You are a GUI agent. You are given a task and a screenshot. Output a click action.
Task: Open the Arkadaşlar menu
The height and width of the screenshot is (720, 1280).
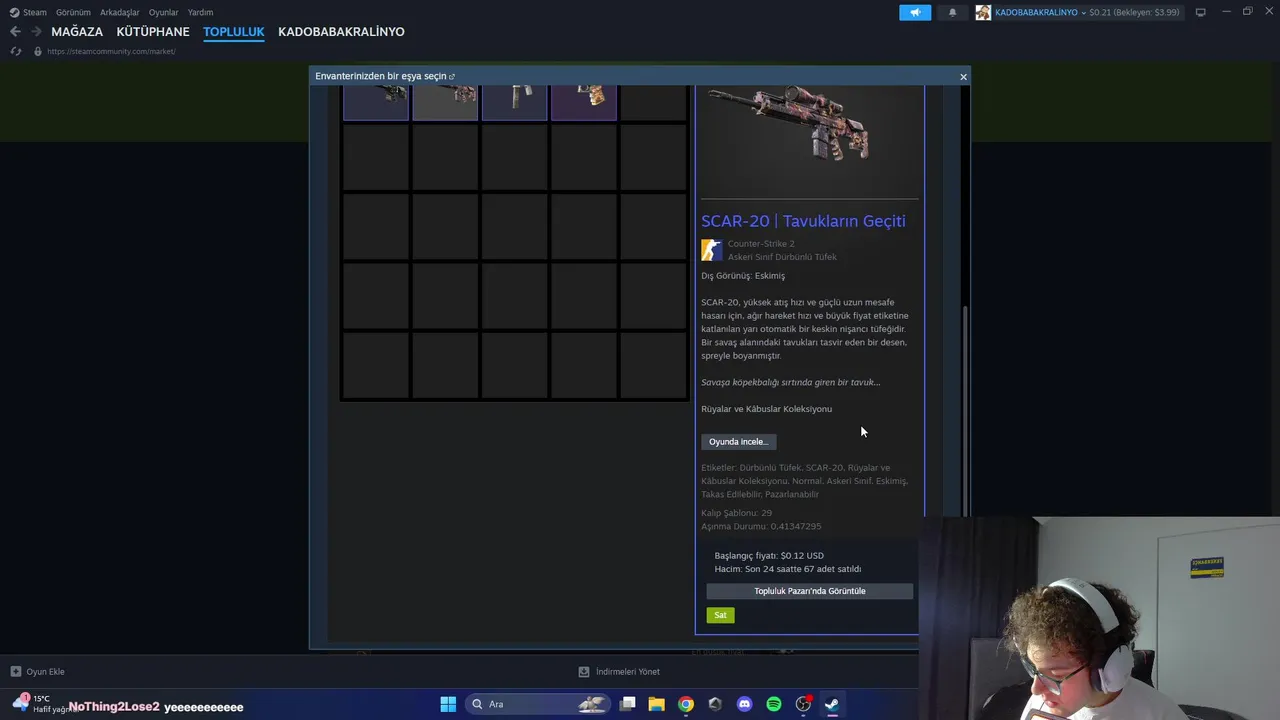[x=120, y=12]
